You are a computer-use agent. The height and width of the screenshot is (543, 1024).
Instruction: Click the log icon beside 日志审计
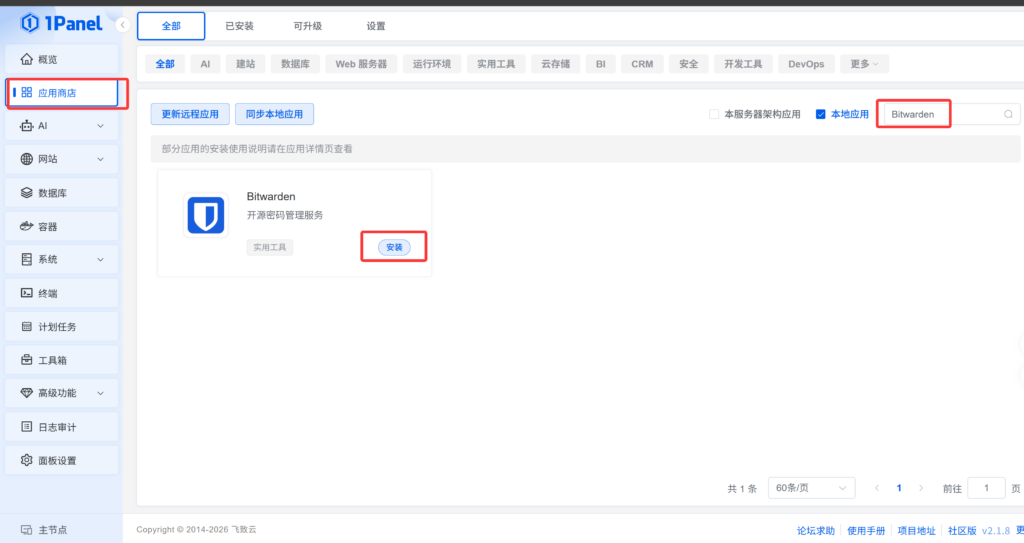pos(26,427)
